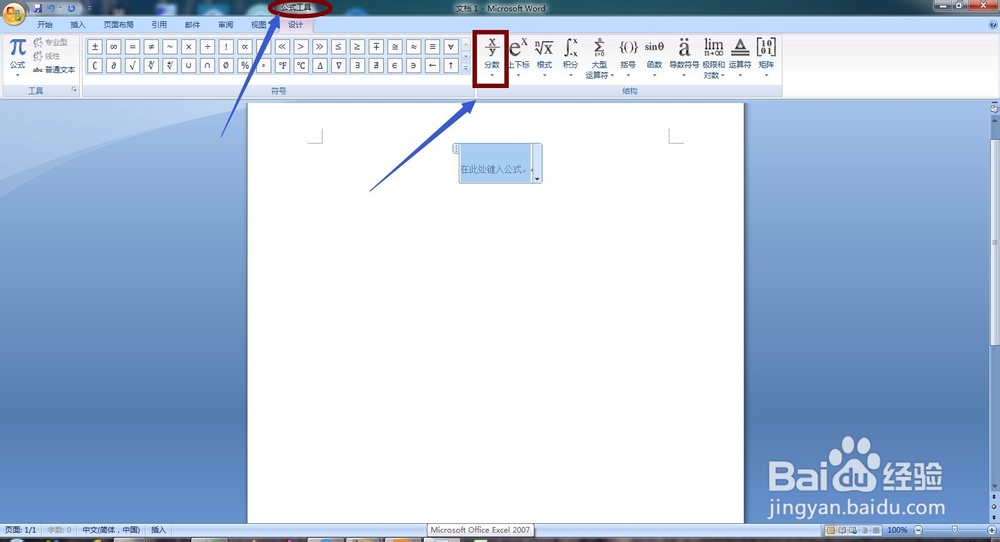This screenshot has width=1000, height=542.
Task: Open the 大型运算符 large operator menu
Action: coord(599,57)
